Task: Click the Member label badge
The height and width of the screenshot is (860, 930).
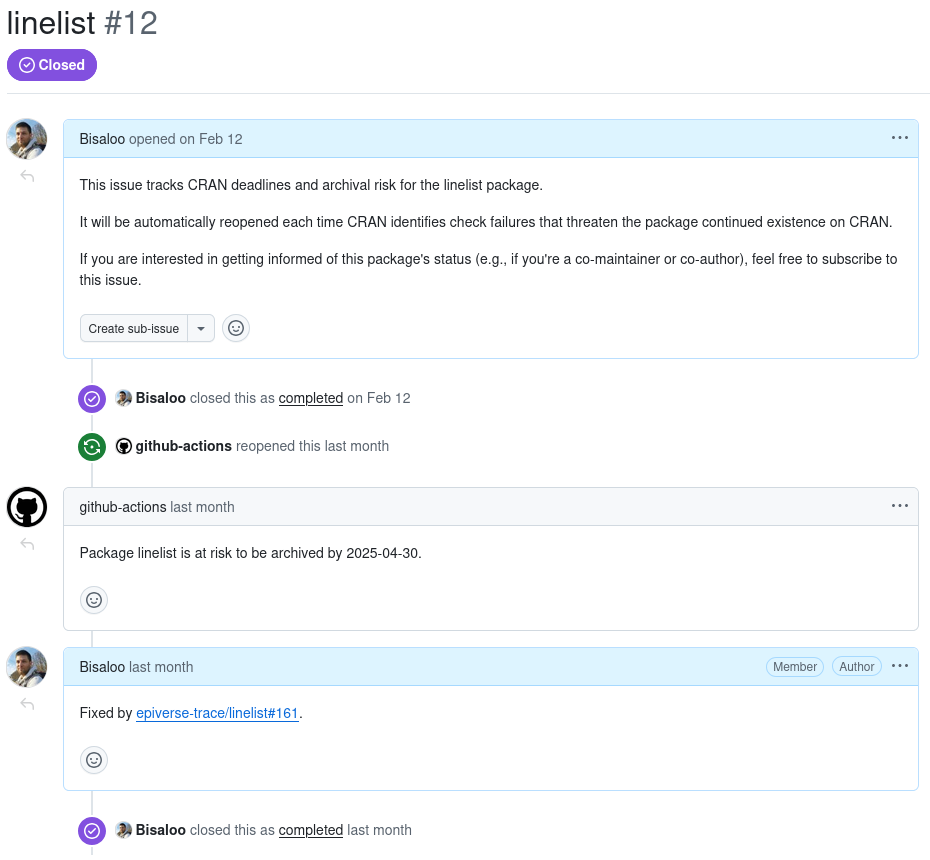Action: click(795, 667)
